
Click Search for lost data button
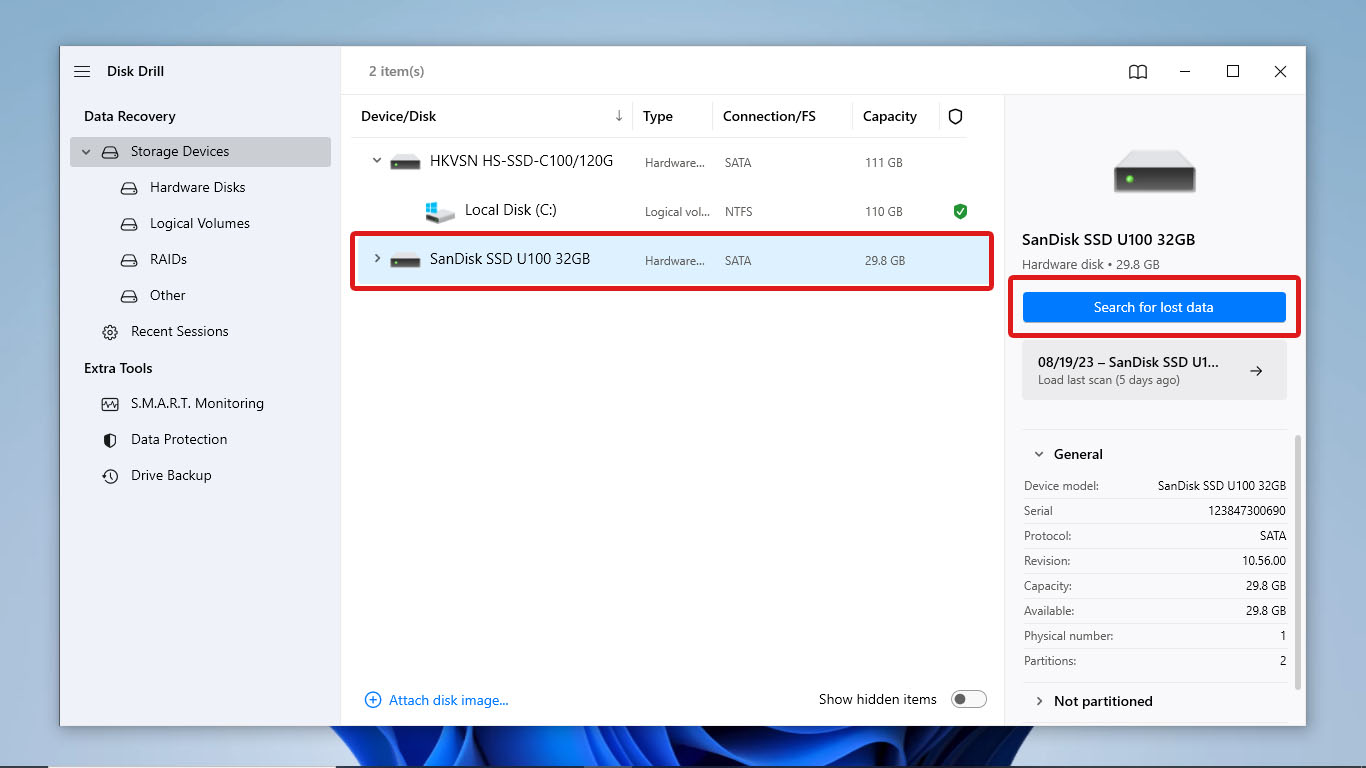coord(1154,307)
